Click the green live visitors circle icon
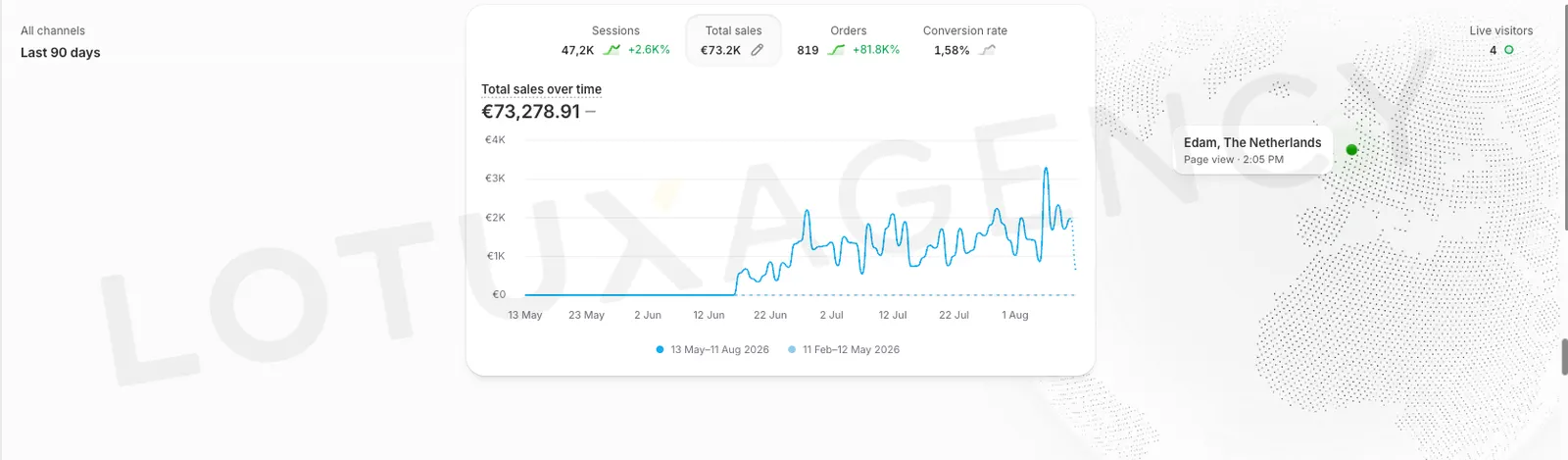 click(1508, 50)
